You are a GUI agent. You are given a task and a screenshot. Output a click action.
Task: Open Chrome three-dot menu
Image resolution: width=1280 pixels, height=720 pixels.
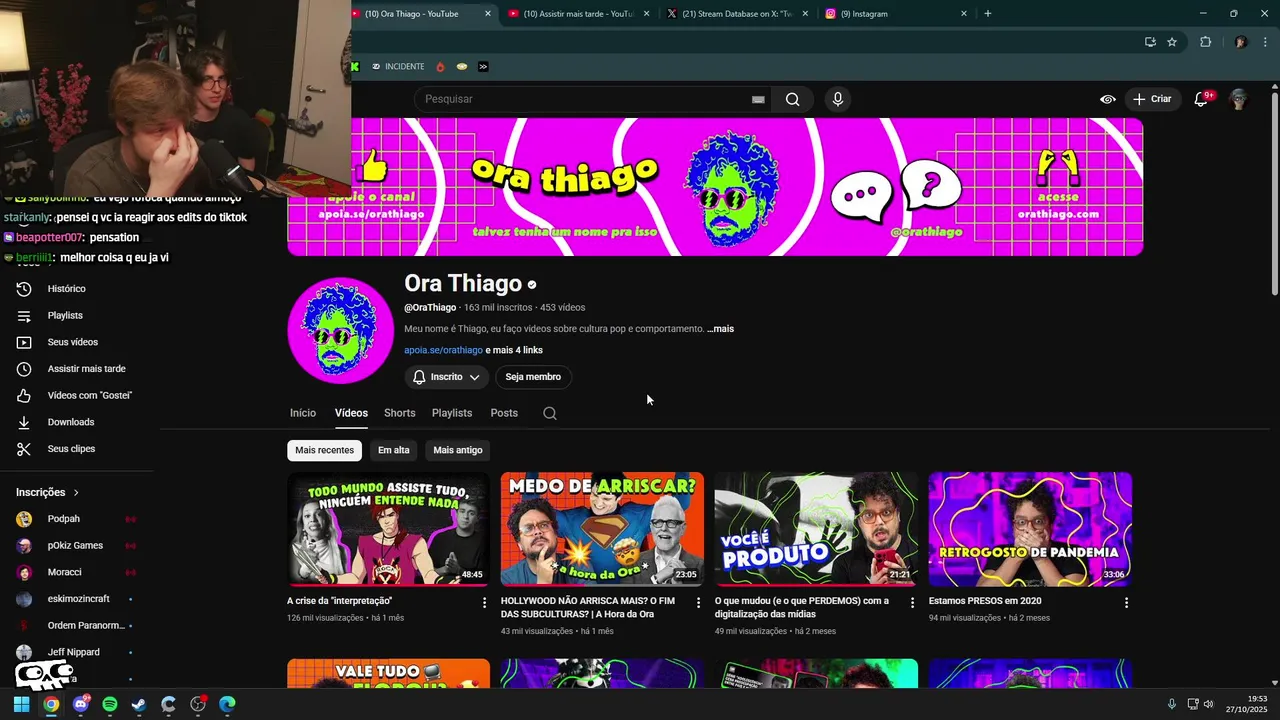[1265, 42]
